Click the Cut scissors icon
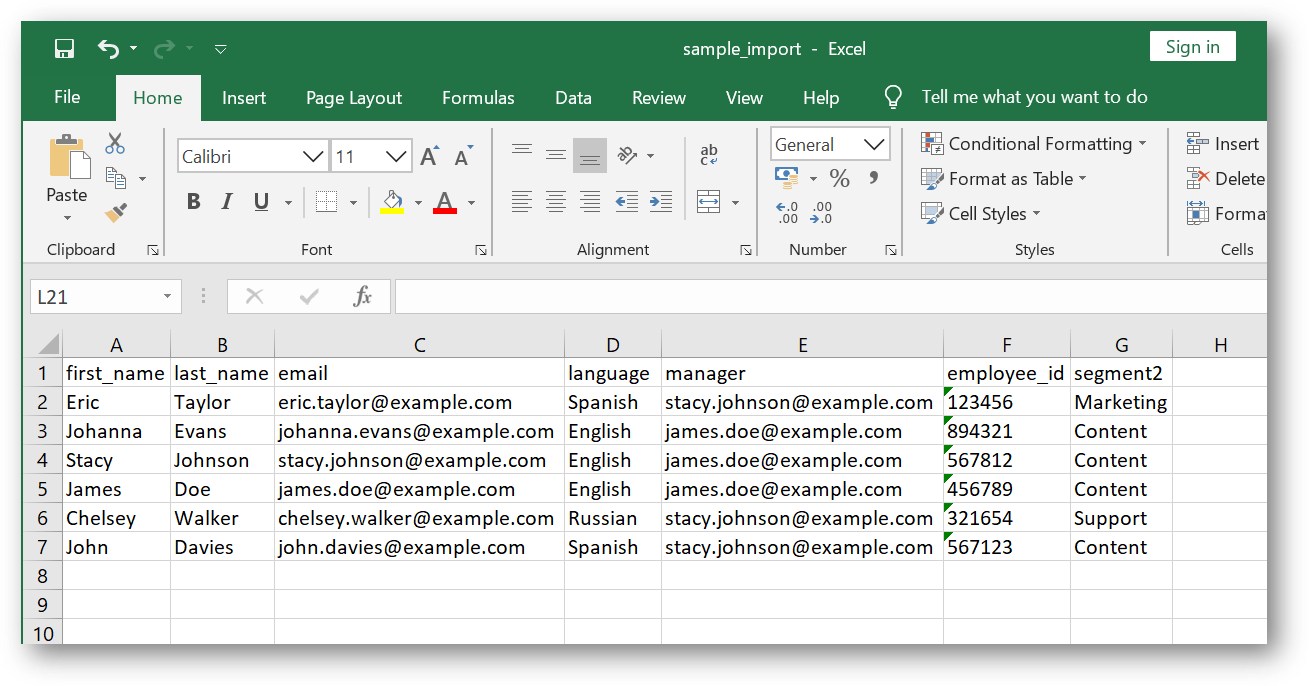Screen dimensions: 1309x686 [114, 143]
